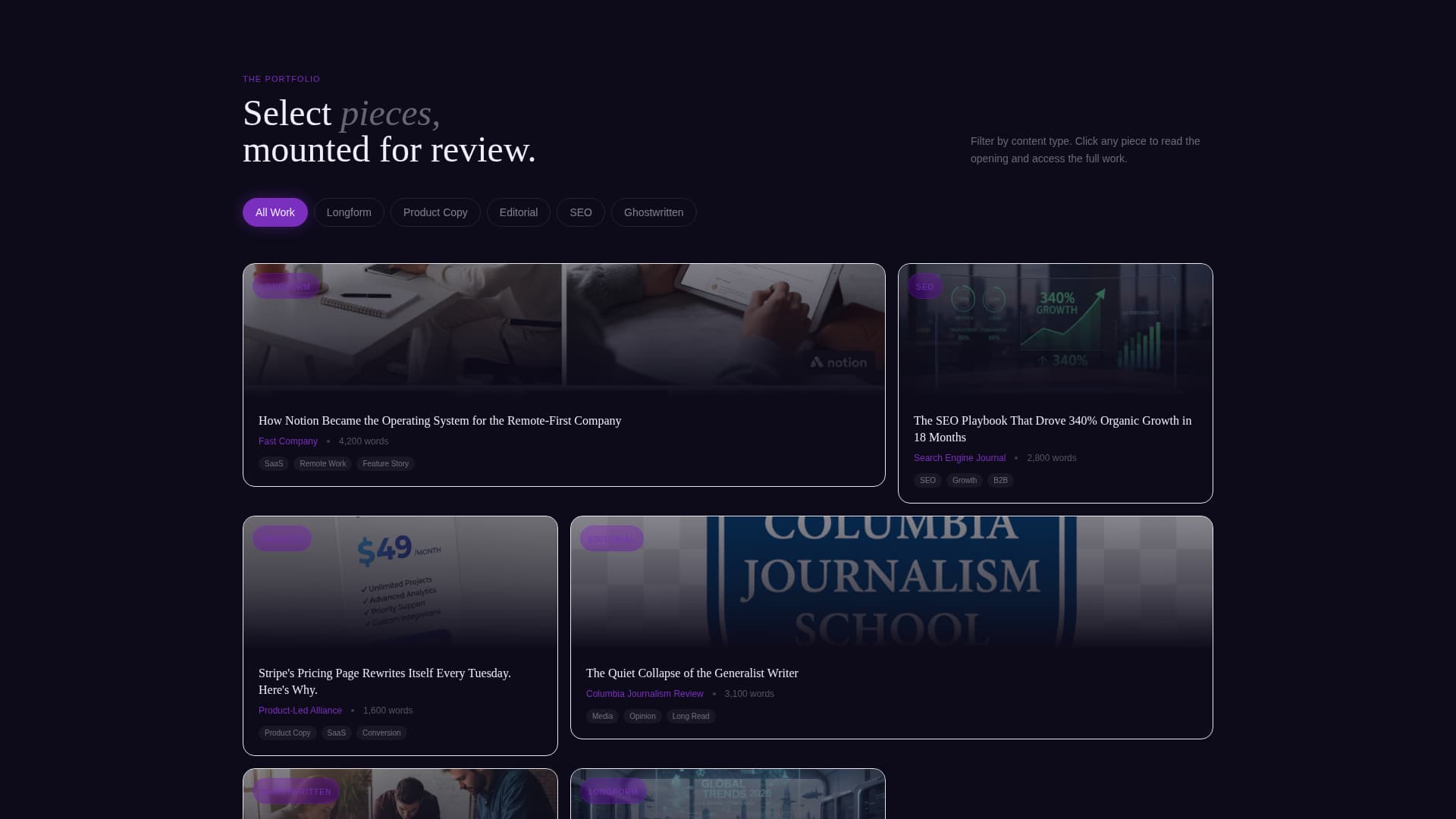1456x819 pixels.
Task: Click the Editorial badge on Columbia card
Action: tap(612, 539)
